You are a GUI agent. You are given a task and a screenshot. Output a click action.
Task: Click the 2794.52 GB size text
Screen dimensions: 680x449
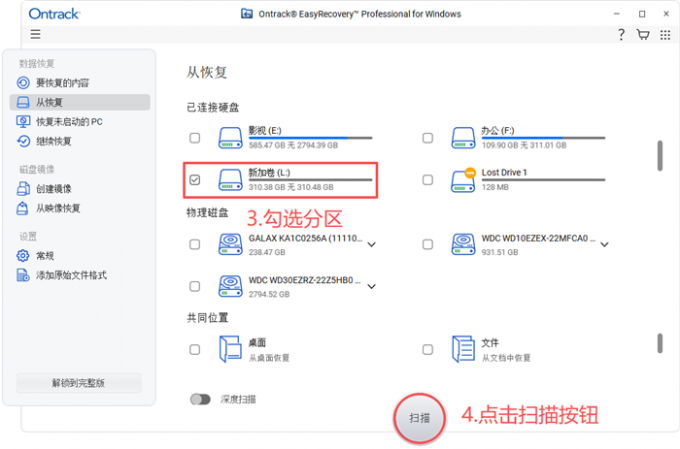269,294
